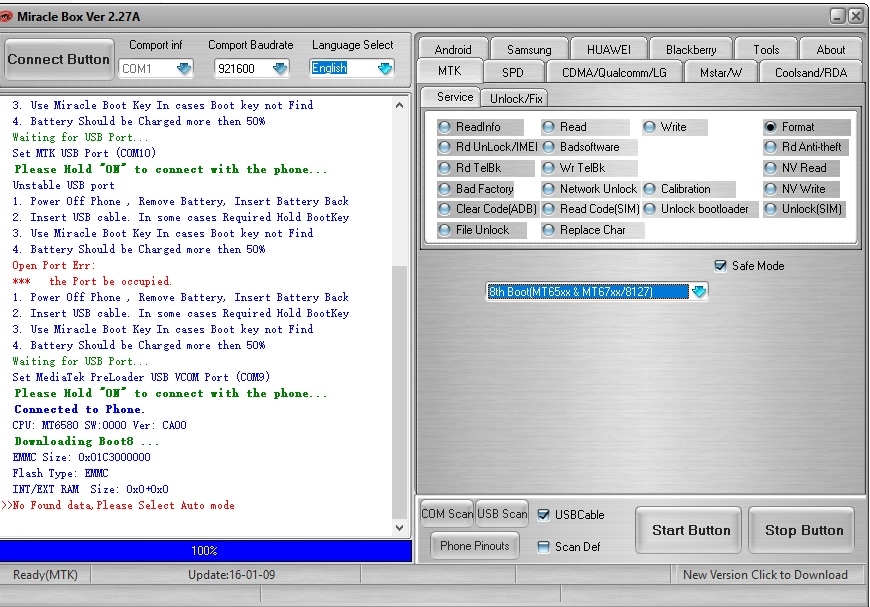
Task: Open the Coolsand/RDA tab
Action: [x=811, y=73]
